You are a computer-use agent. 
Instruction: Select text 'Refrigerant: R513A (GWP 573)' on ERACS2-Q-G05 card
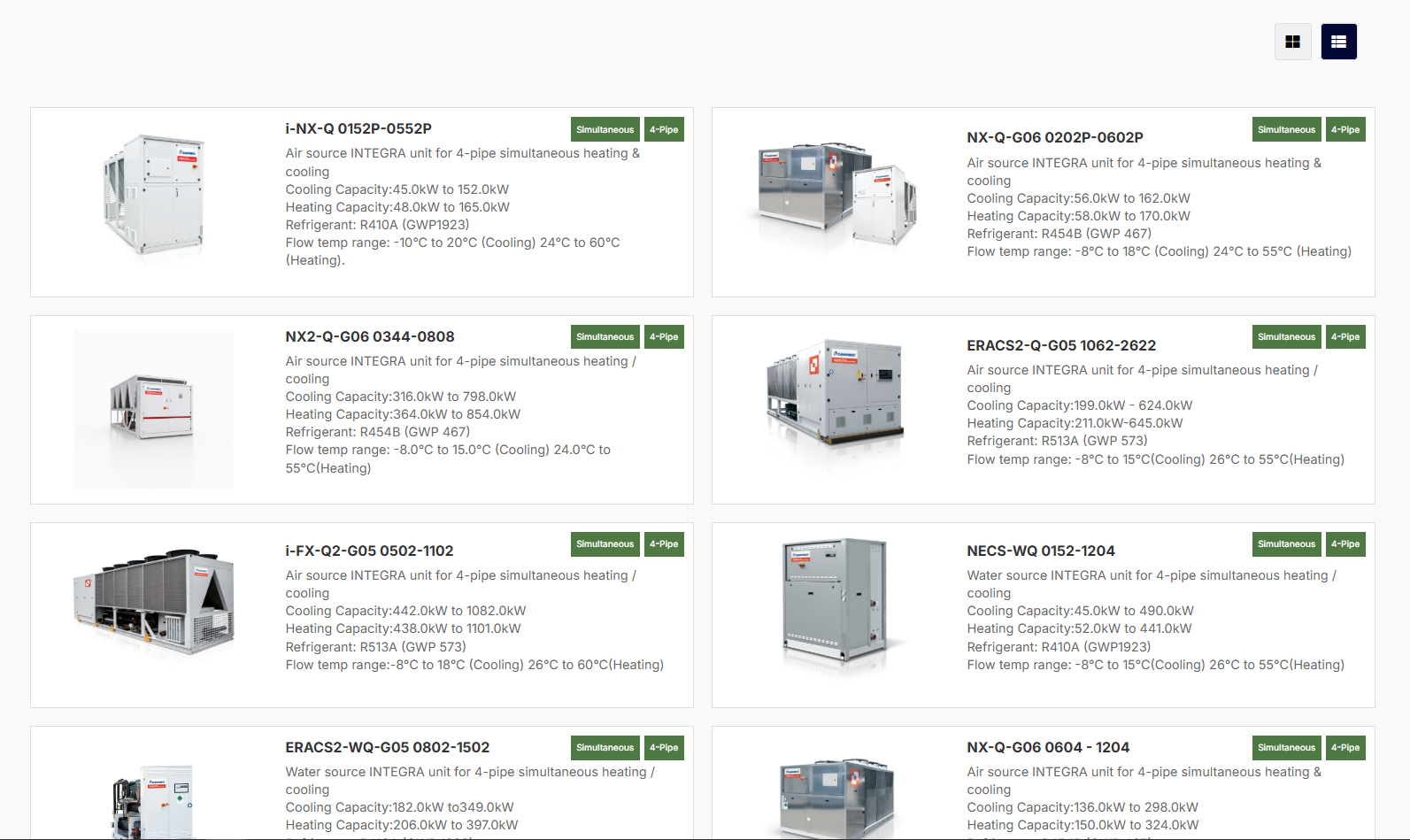pos(1057,441)
